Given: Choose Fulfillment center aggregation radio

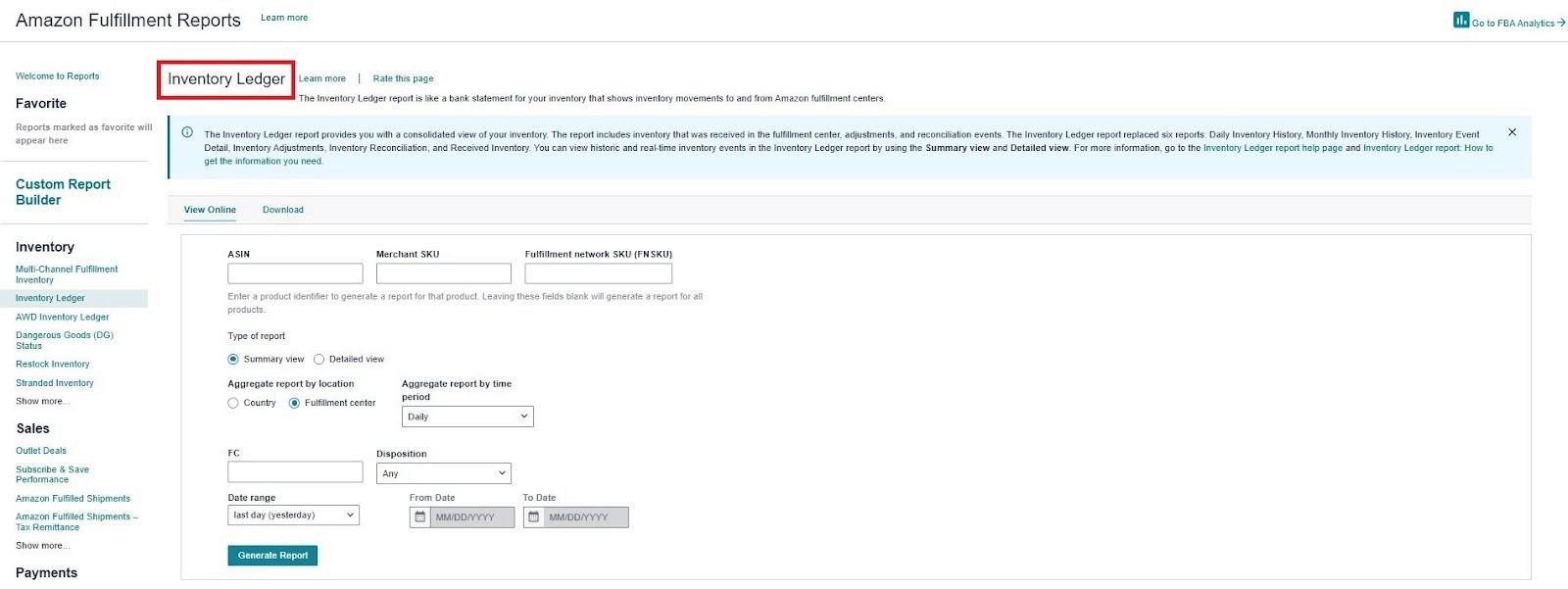Looking at the screenshot, I should 294,403.
